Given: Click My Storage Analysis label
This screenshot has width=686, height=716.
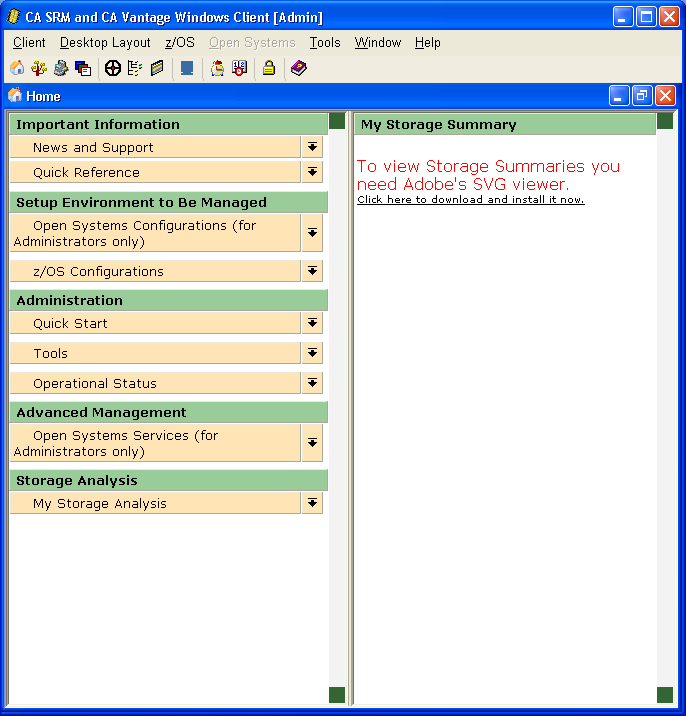Looking at the screenshot, I should tap(100, 504).
